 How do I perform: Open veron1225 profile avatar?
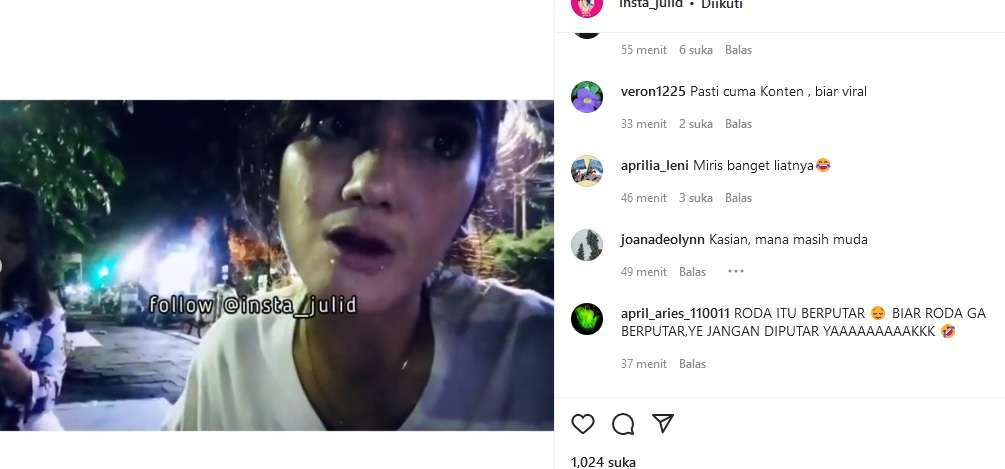coord(586,97)
